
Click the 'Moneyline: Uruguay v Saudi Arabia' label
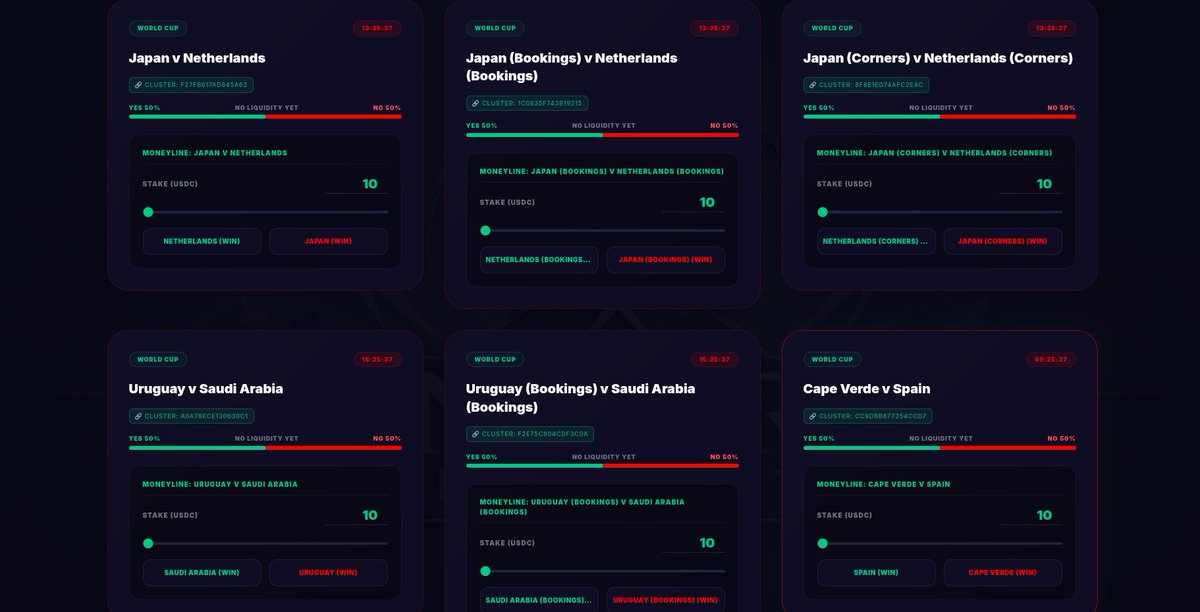click(220, 484)
